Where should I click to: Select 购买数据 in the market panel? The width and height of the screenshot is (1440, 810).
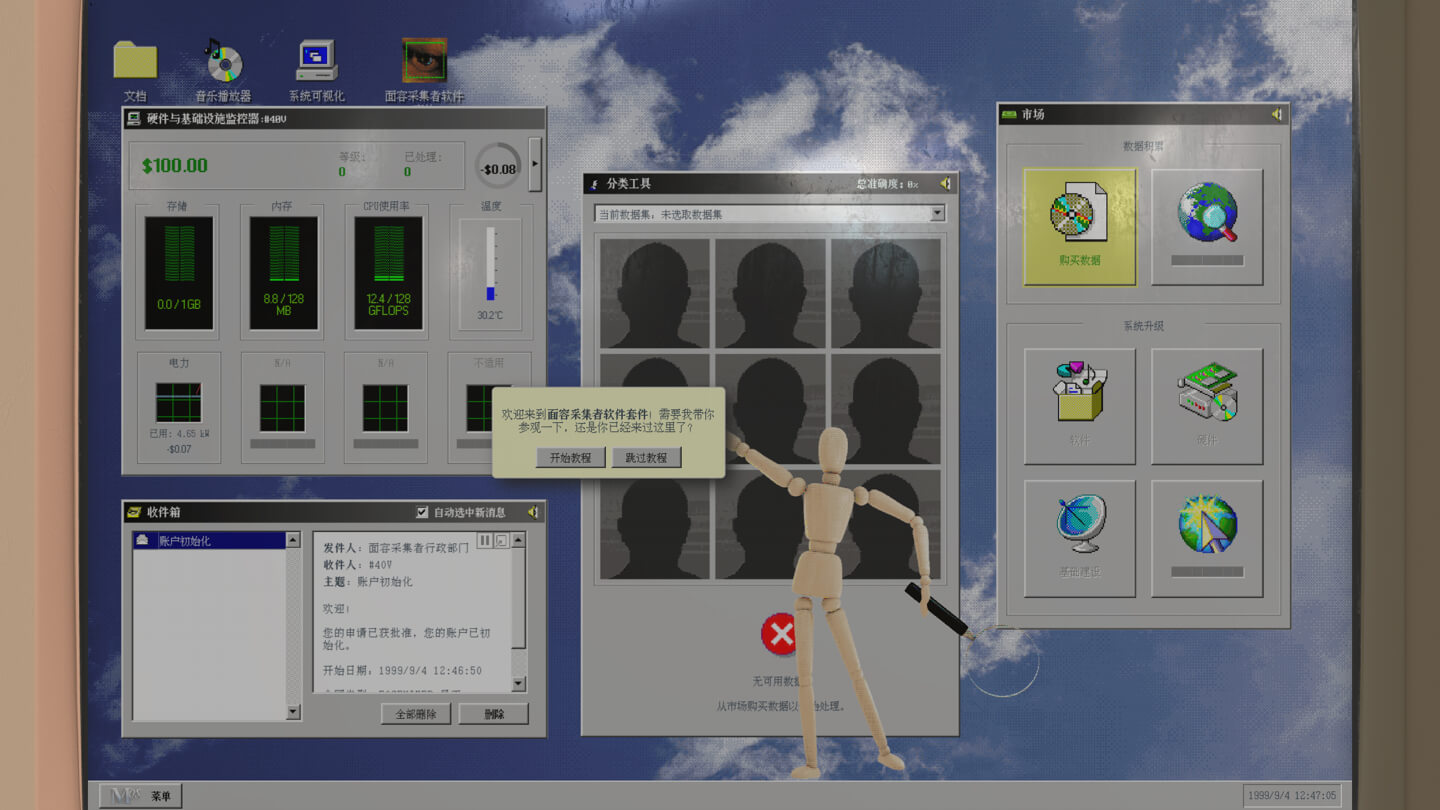[x=1079, y=225]
